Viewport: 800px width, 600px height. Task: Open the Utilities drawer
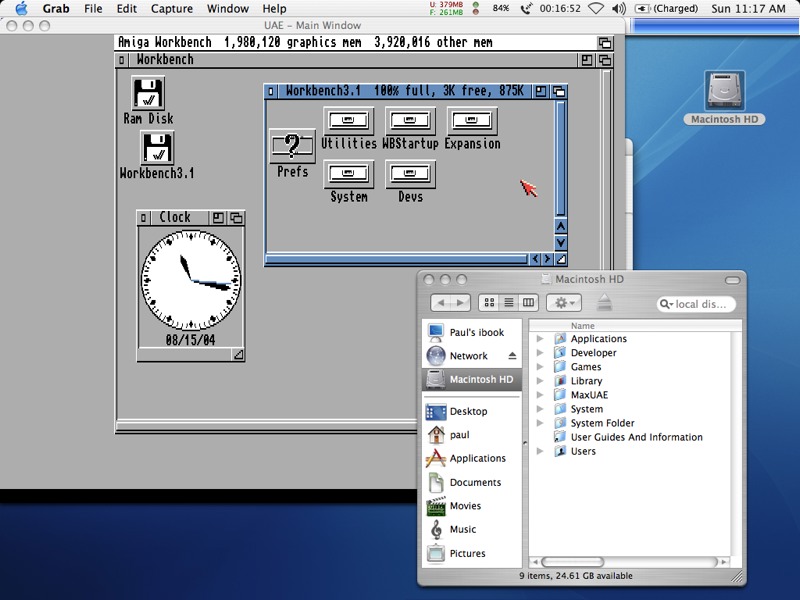pos(349,120)
